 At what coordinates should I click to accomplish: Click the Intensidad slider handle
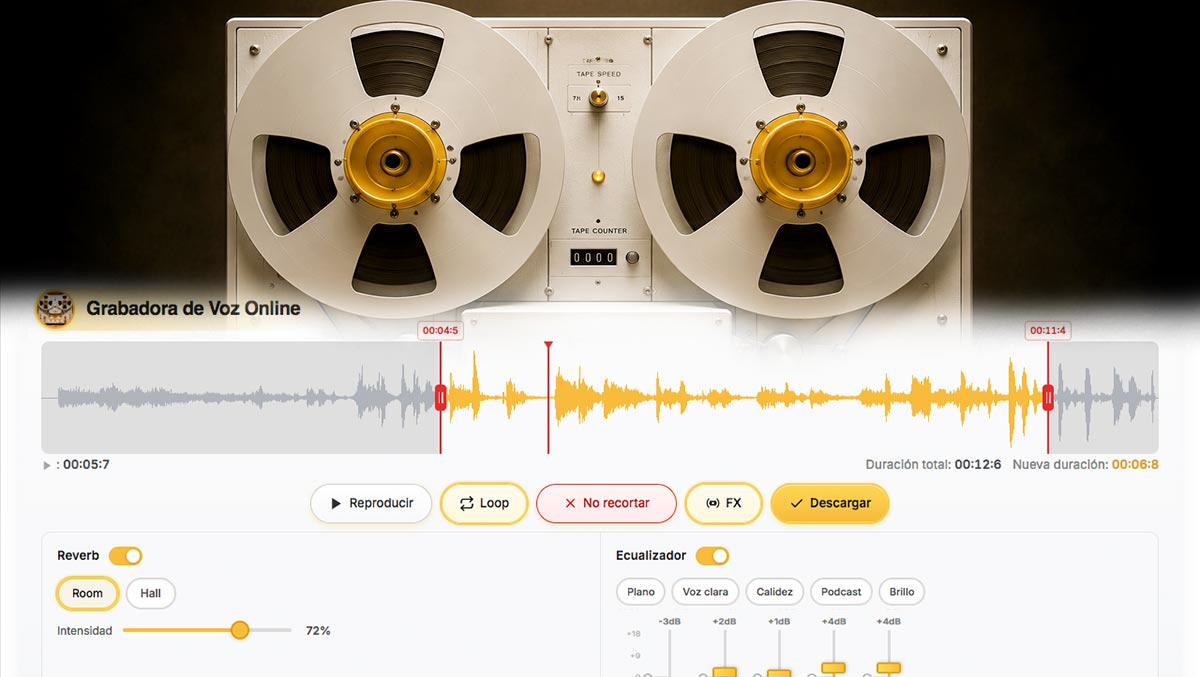click(x=239, y=630)
